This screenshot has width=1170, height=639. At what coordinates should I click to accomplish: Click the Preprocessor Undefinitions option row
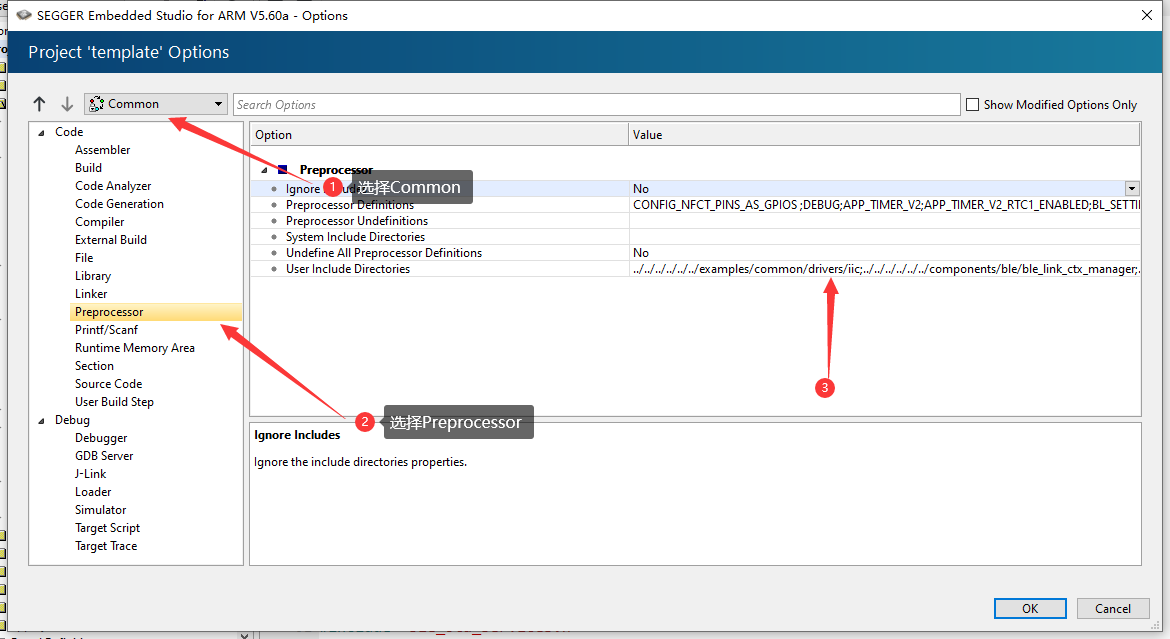tap(357, 221)
